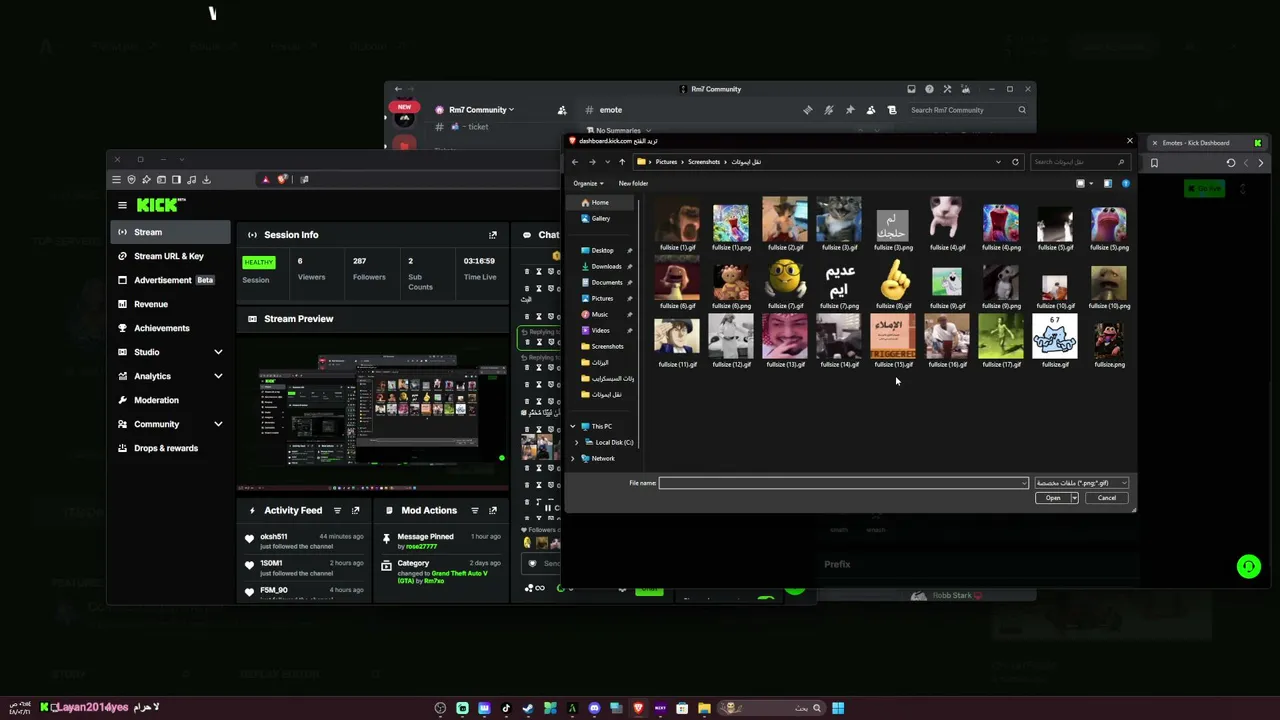Click the Search Rm7 Community field
The height and width of the screenshot is (720, 1280).
point(967,110)
